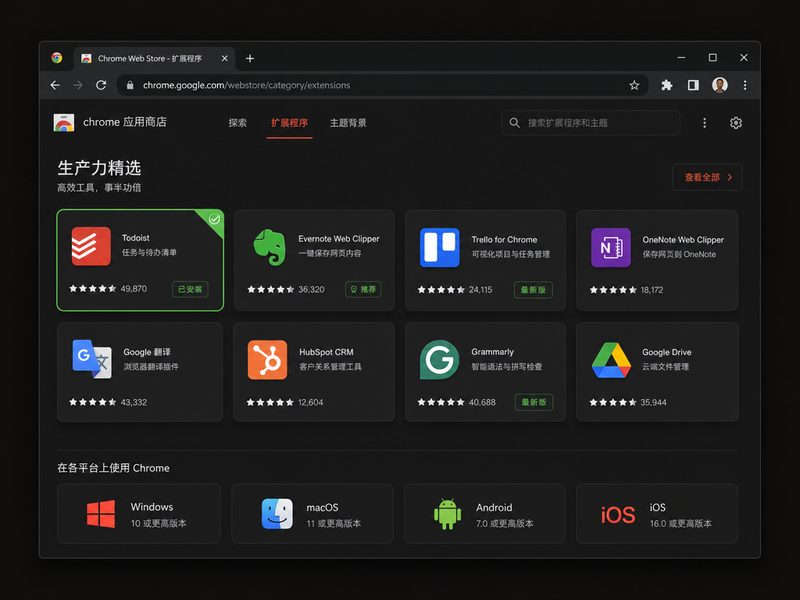This screenshot has height=600, width=800.
Task: Click the Todoist app icon
Action: click(x=91, y=246)
